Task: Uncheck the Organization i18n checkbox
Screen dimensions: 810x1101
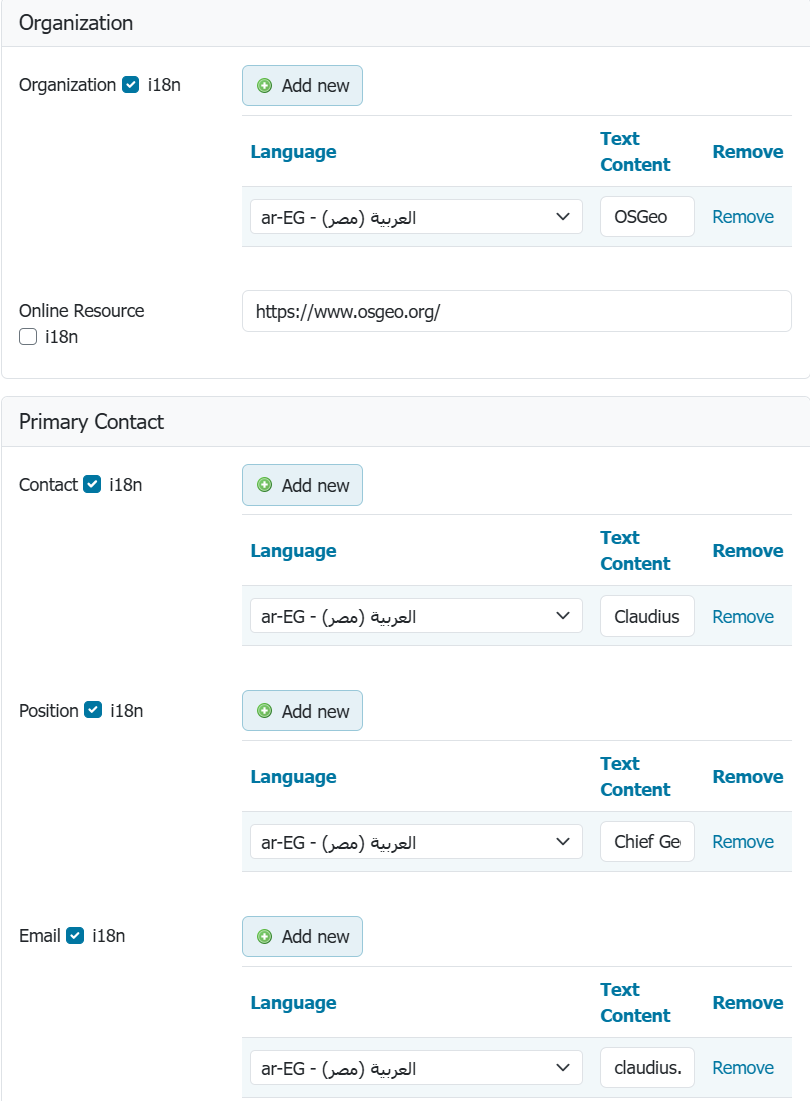Action: (130, 85)
